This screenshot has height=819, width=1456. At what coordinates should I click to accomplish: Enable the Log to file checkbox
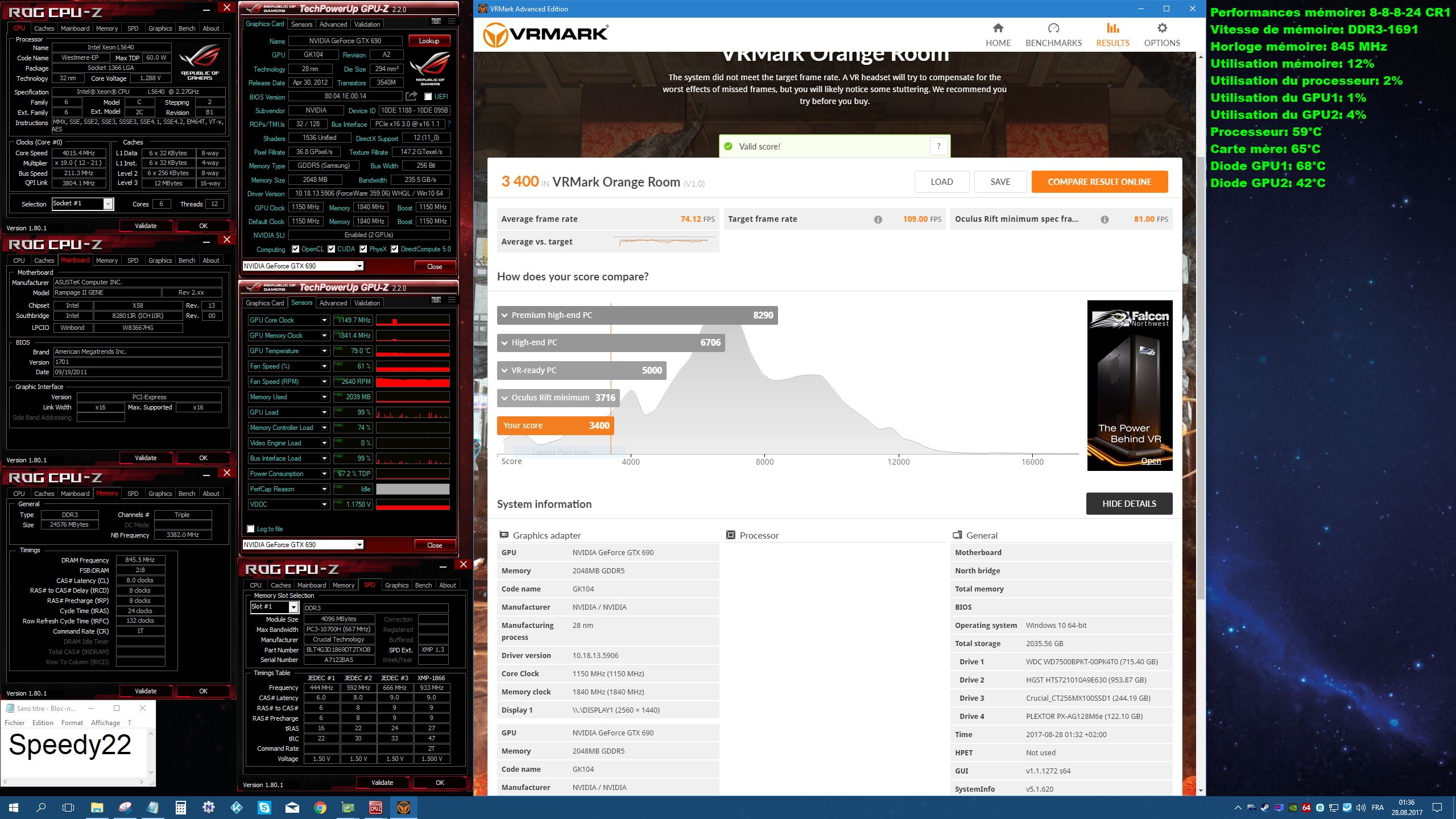(x=250, y=529)
